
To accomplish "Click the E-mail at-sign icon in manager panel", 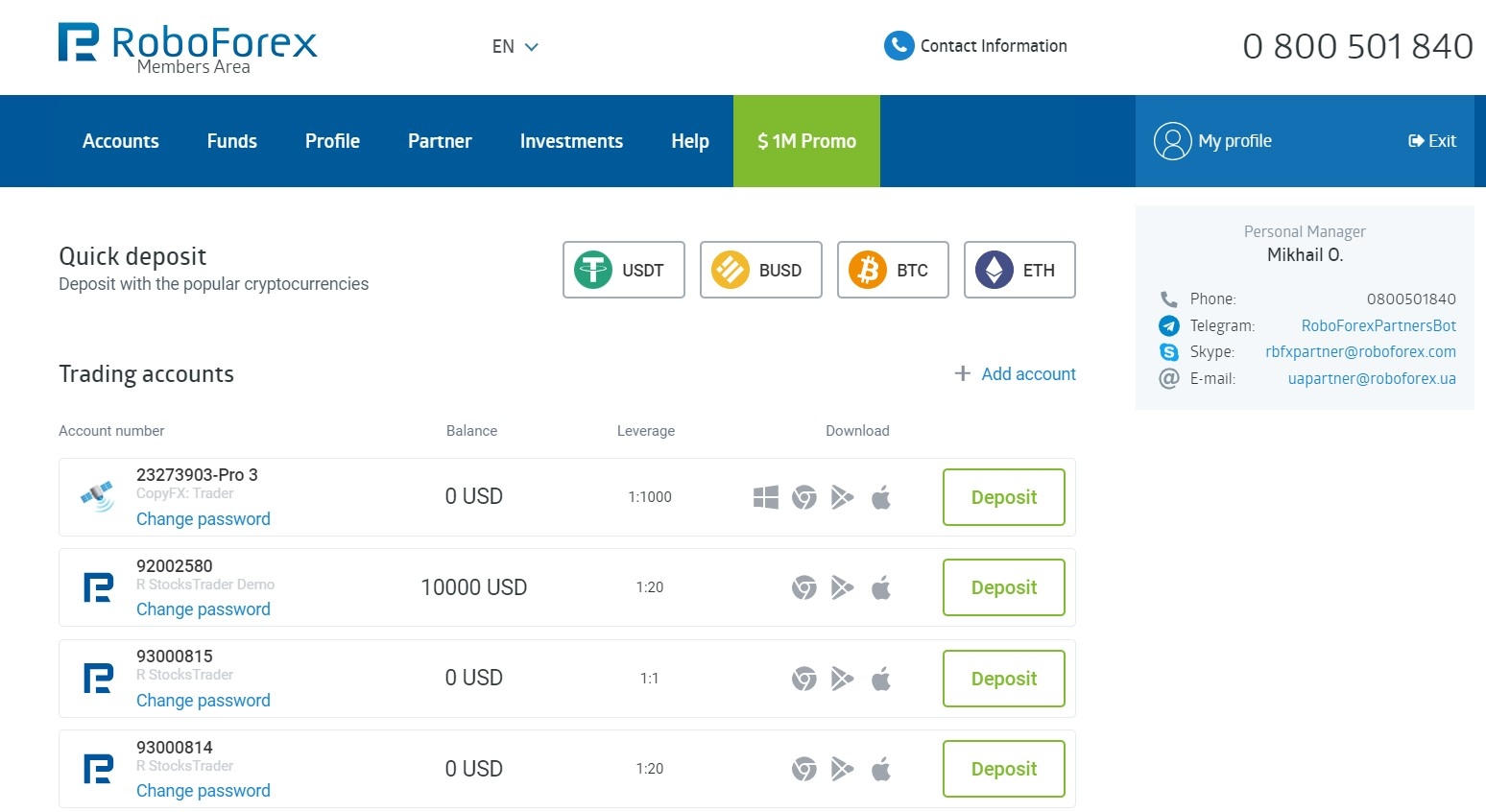I will tap(1169, 378).
